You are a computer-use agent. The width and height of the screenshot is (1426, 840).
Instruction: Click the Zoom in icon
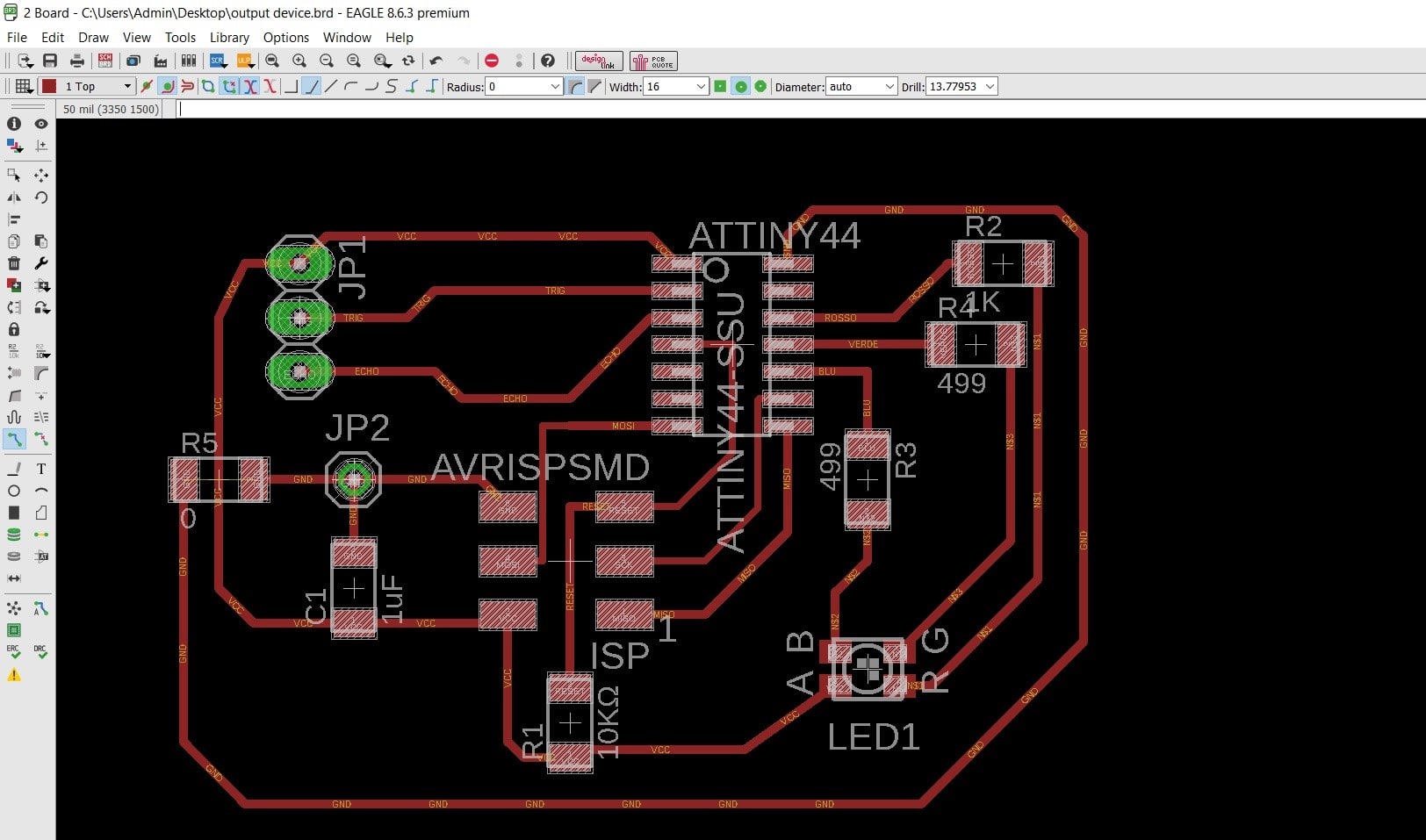pos(299,61)
